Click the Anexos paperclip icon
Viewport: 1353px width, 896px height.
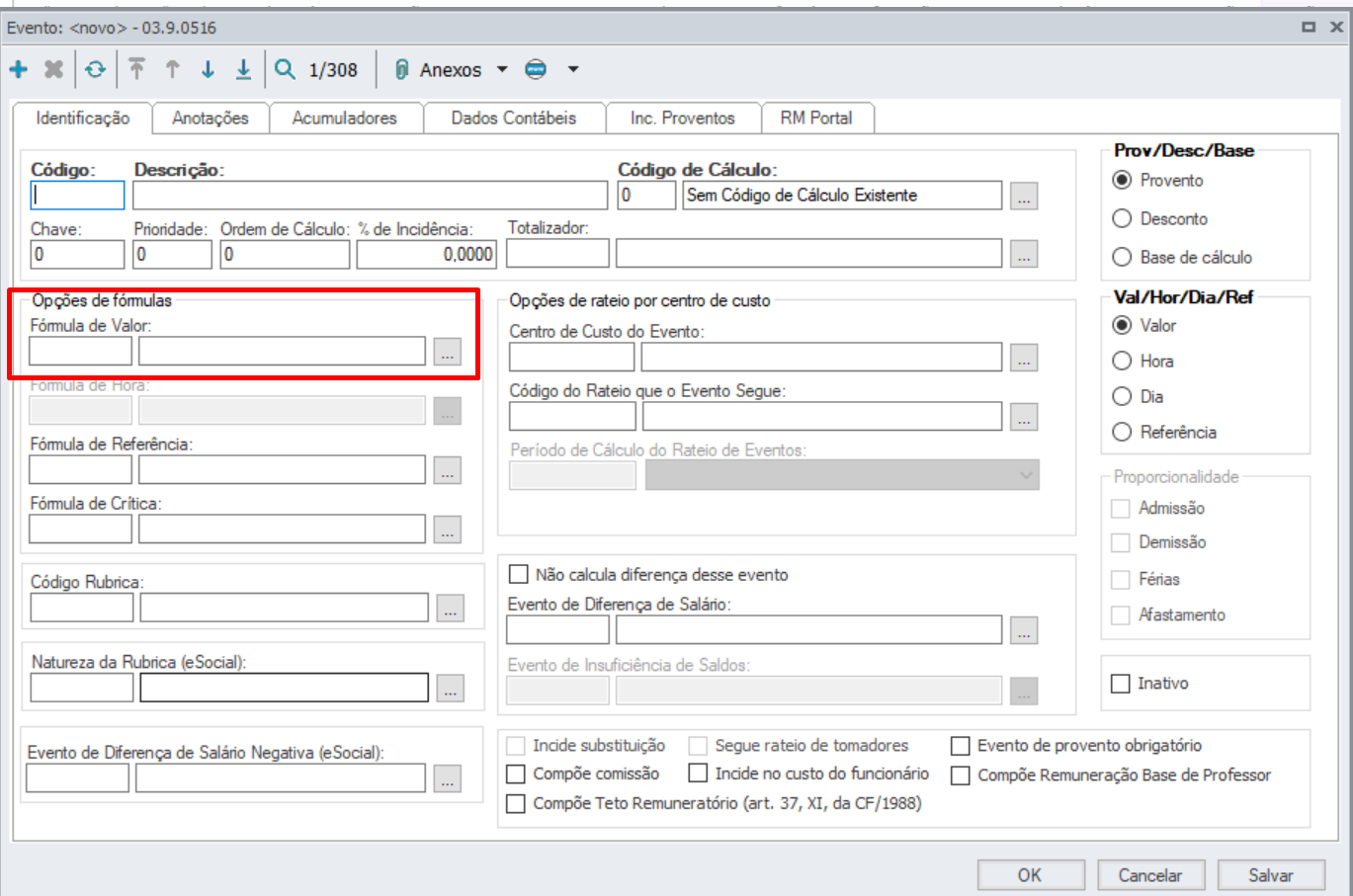point(401,69)
